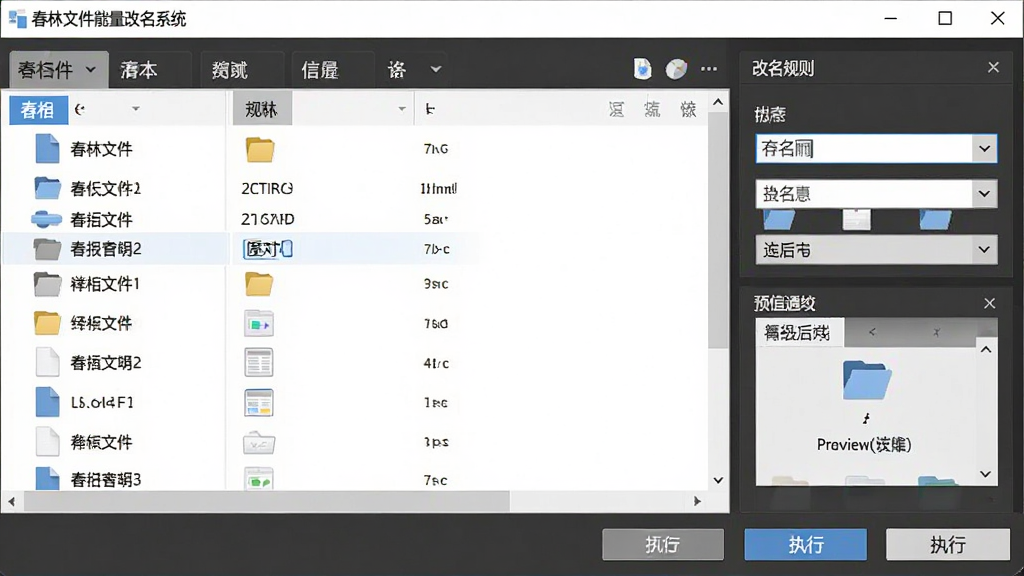The height and width of the screenshot is (576, 1024).
Task: Select the 籌级后烖 preview tab
Action: click(798, 333)
